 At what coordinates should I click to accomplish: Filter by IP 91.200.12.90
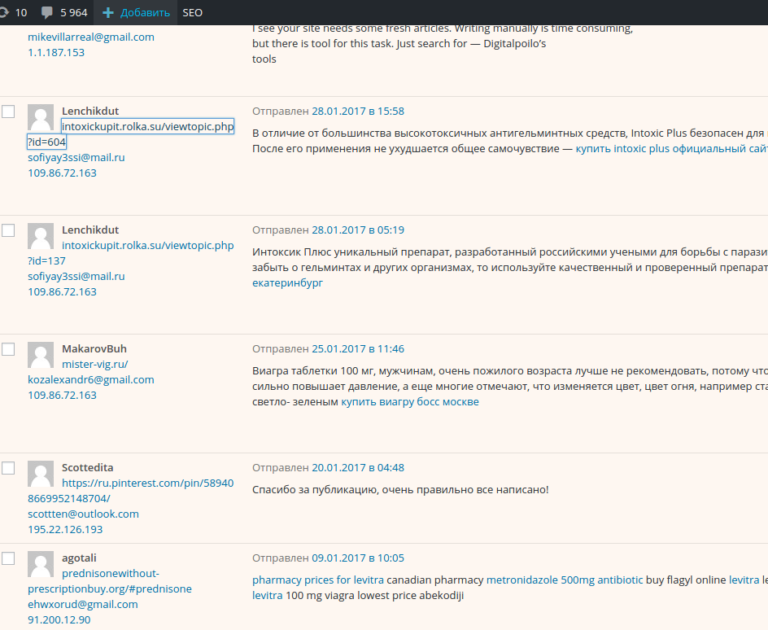[x=59, y=620]
